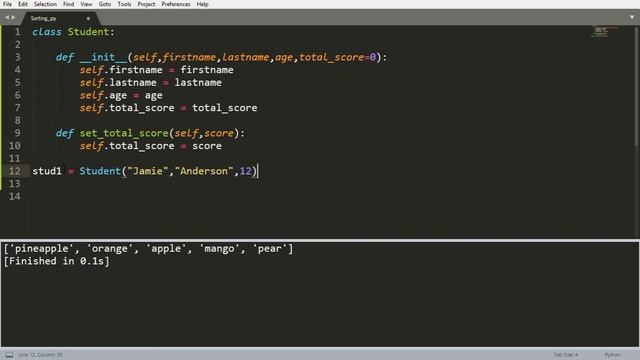
Task: Click the __init__ method name
Action: [x=103, y=57]
